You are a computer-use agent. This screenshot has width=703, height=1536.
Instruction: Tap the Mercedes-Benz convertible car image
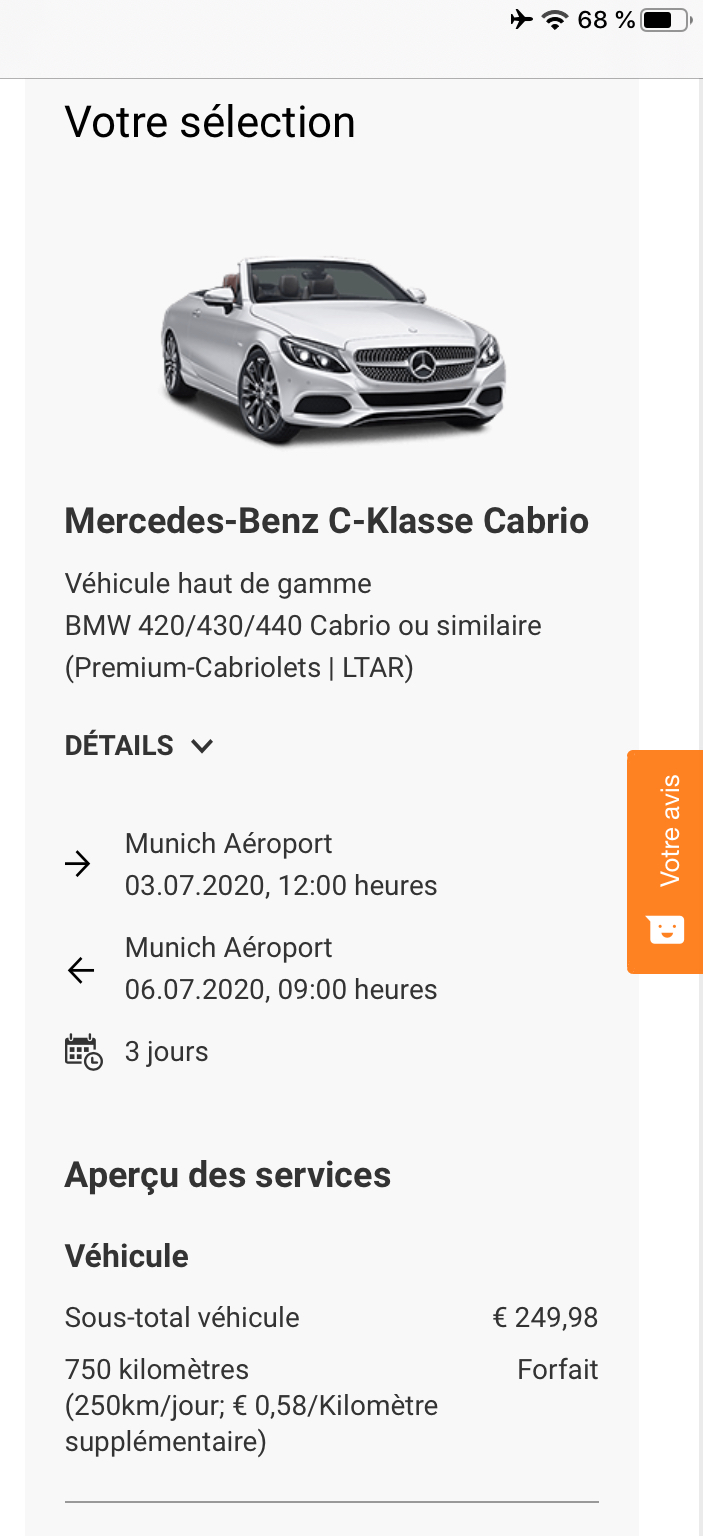[333, 349]
